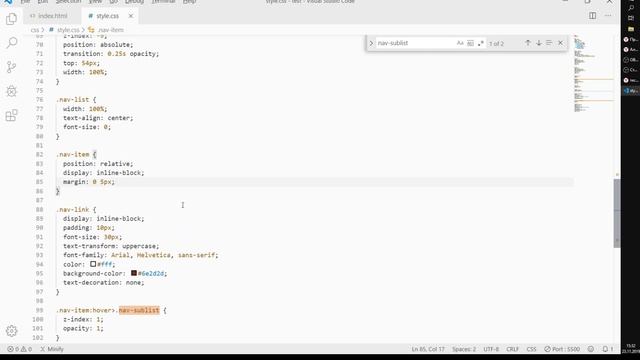Change language mode via CSS indicator
This screenshot has width=640, height=360.
[x=531, y=349]
